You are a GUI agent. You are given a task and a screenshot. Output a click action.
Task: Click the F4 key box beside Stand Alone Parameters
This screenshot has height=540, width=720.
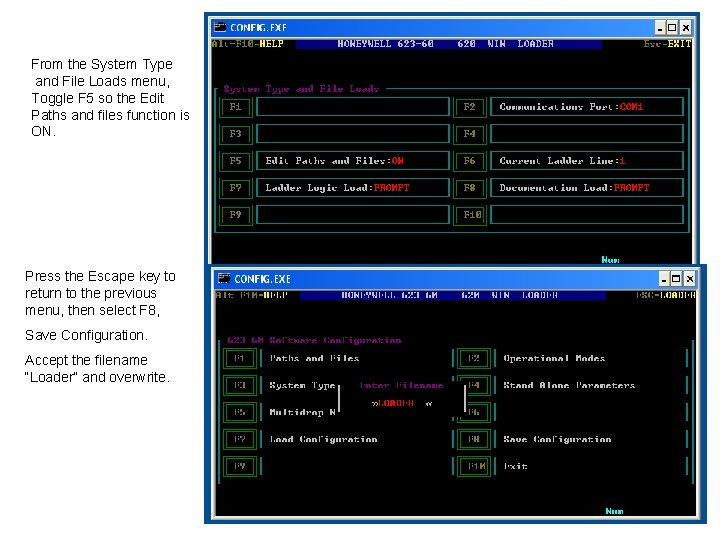point(473,385)
